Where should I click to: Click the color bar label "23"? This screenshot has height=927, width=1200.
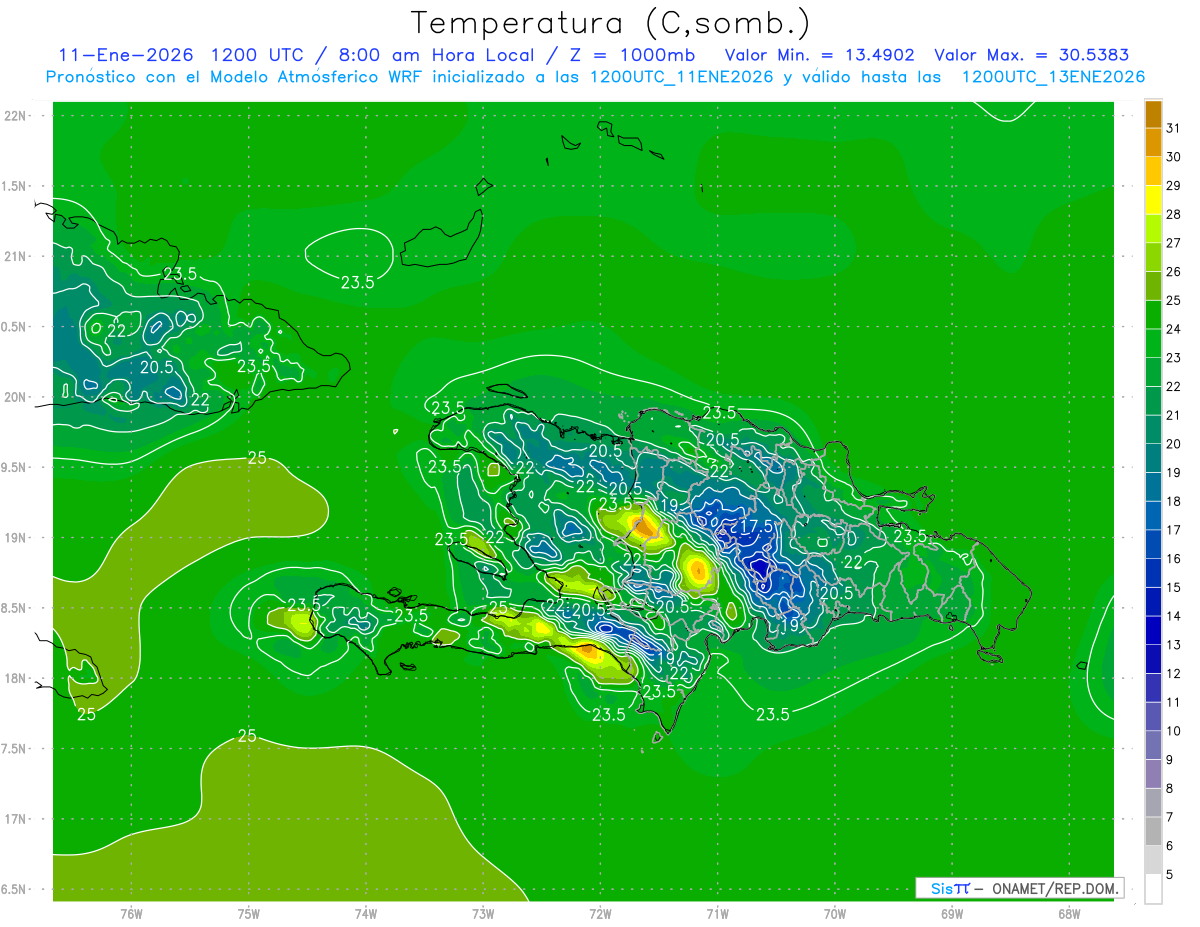tap(1173, 358)
